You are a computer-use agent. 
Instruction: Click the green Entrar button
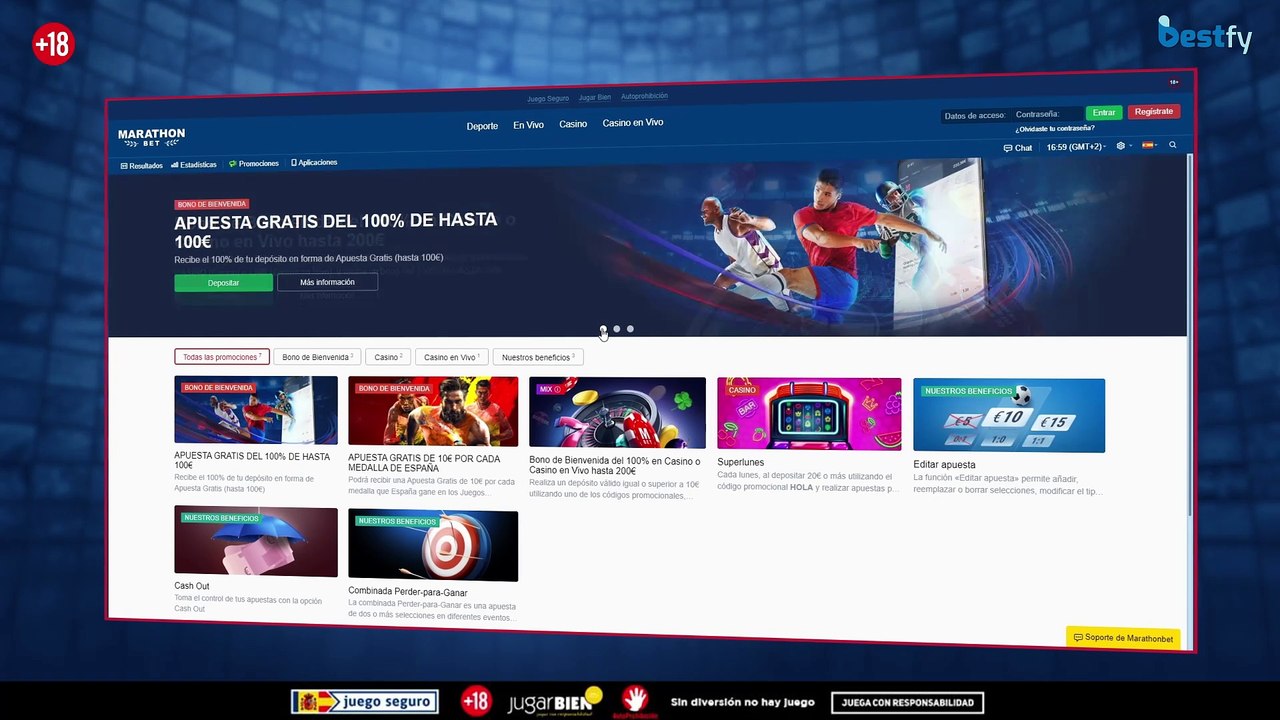click(1104, 113)
